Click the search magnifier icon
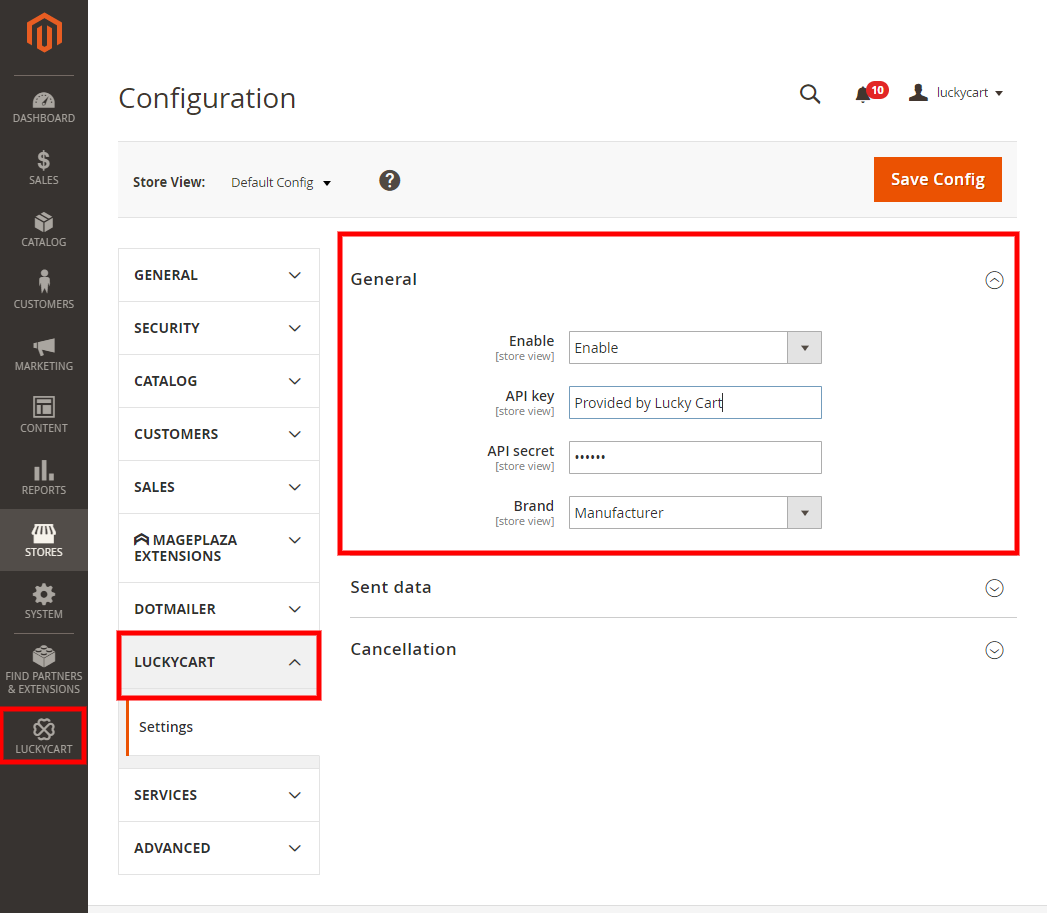The image size is (1047, 913). coord(810,94)
